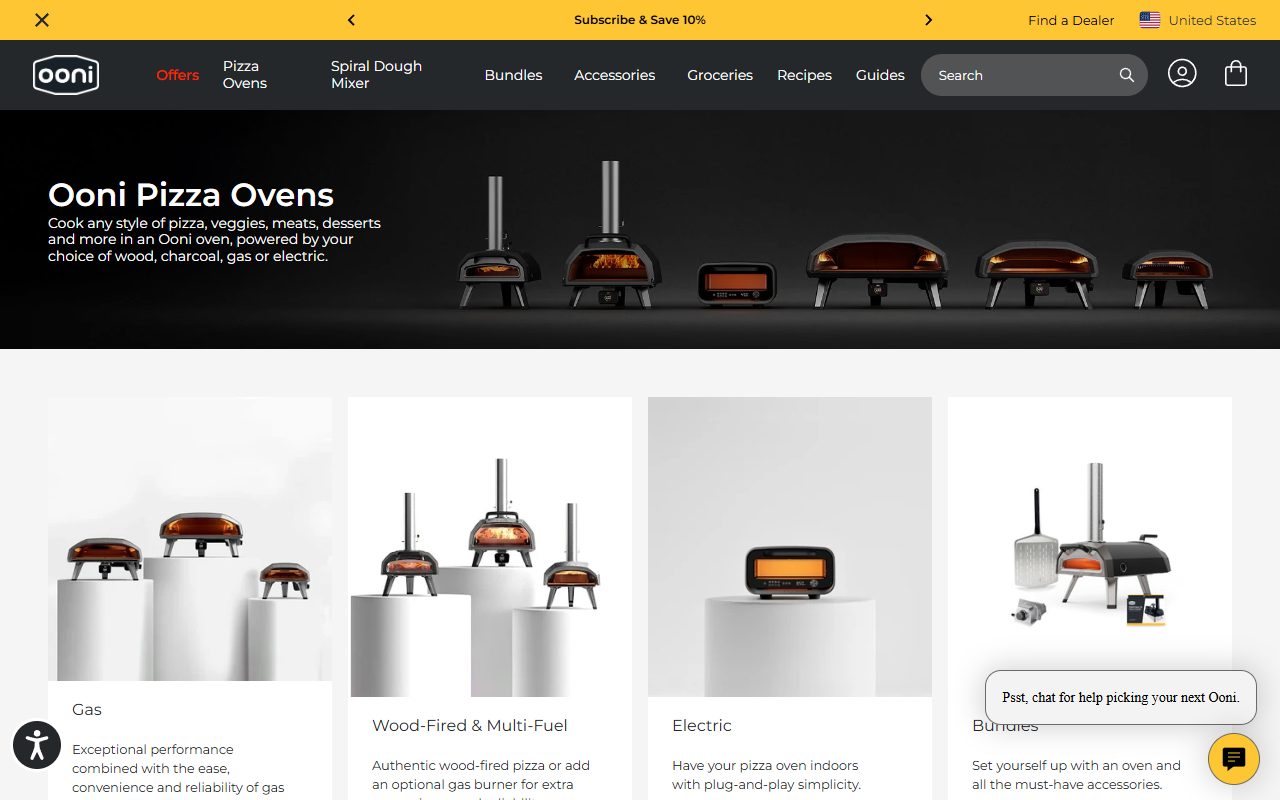Screen dimensions: 1280x800
Task: Show previous announcement with left arrow
Action: click(x=351, y=20)
